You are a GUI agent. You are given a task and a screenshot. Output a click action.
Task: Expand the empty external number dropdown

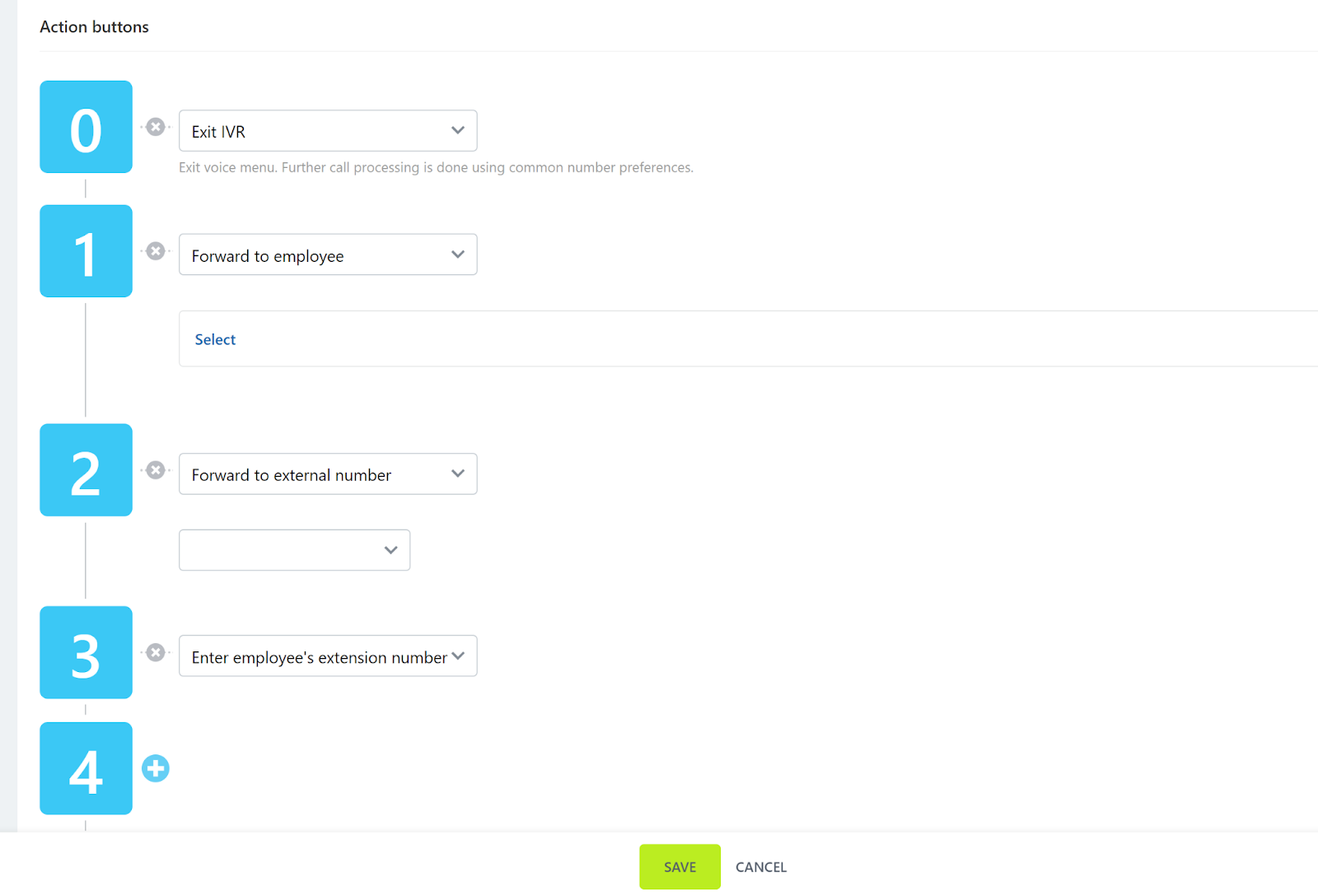pos(294,550)
